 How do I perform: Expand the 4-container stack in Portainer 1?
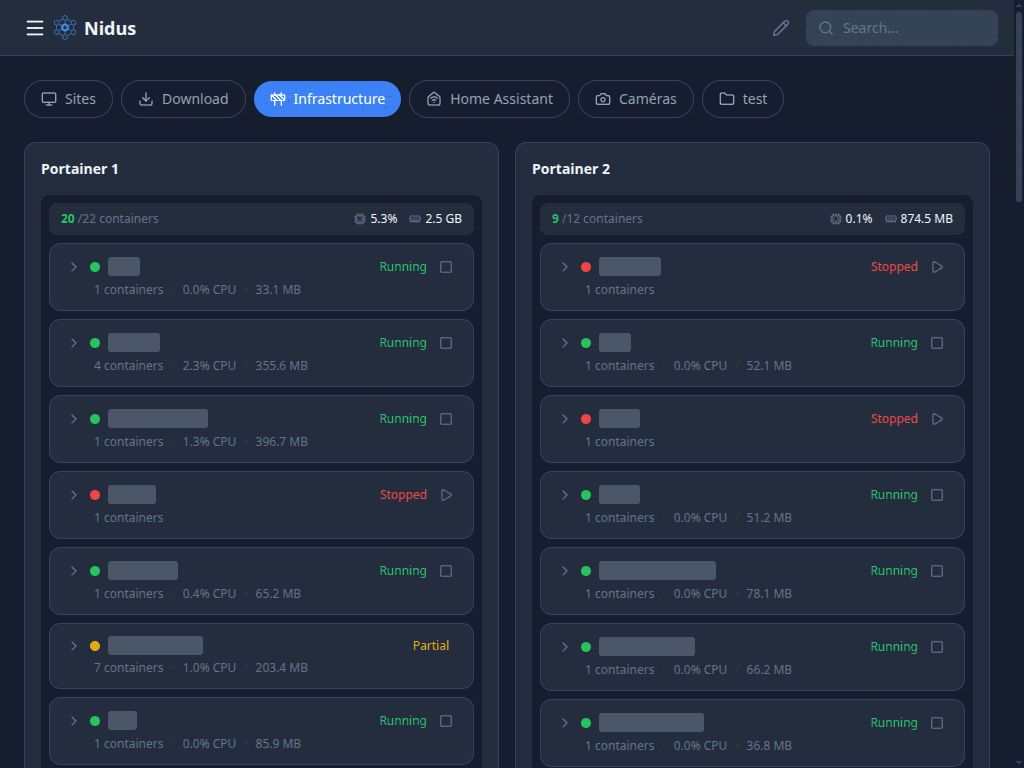(71, 342)
